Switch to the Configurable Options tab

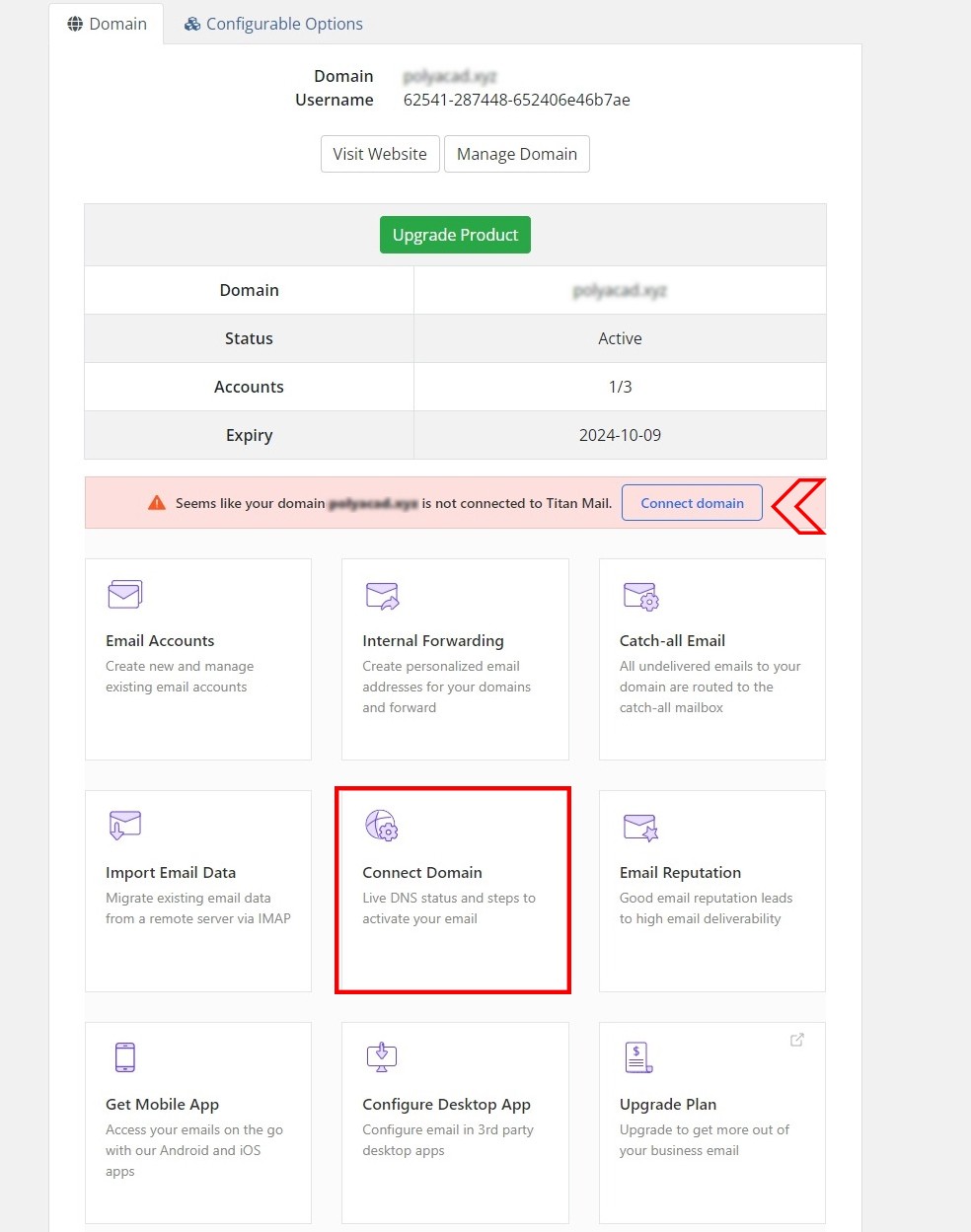coord(273,24)
